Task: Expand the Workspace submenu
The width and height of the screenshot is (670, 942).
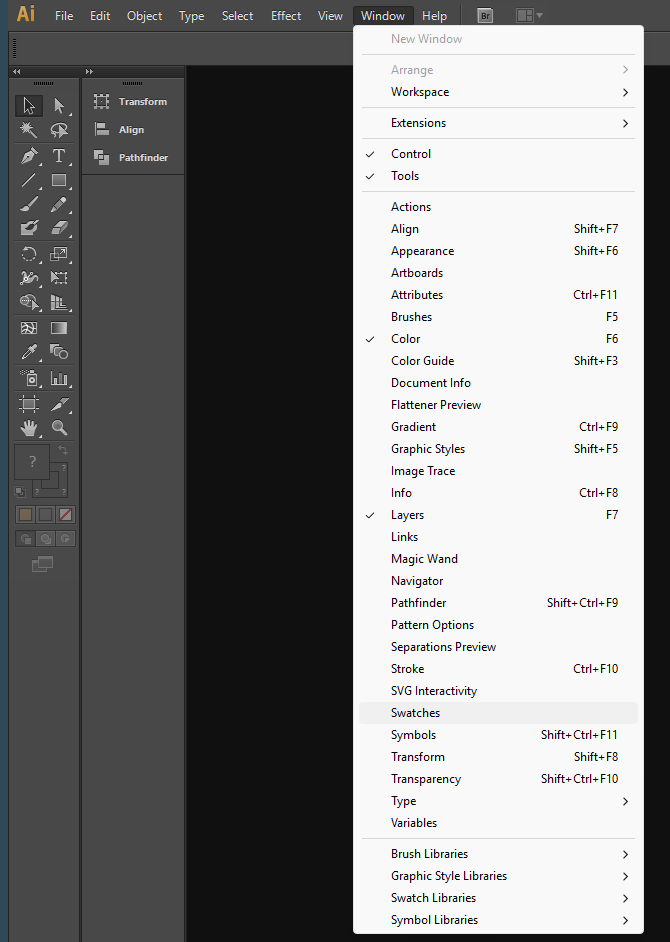Action: (x=498, y=92)
